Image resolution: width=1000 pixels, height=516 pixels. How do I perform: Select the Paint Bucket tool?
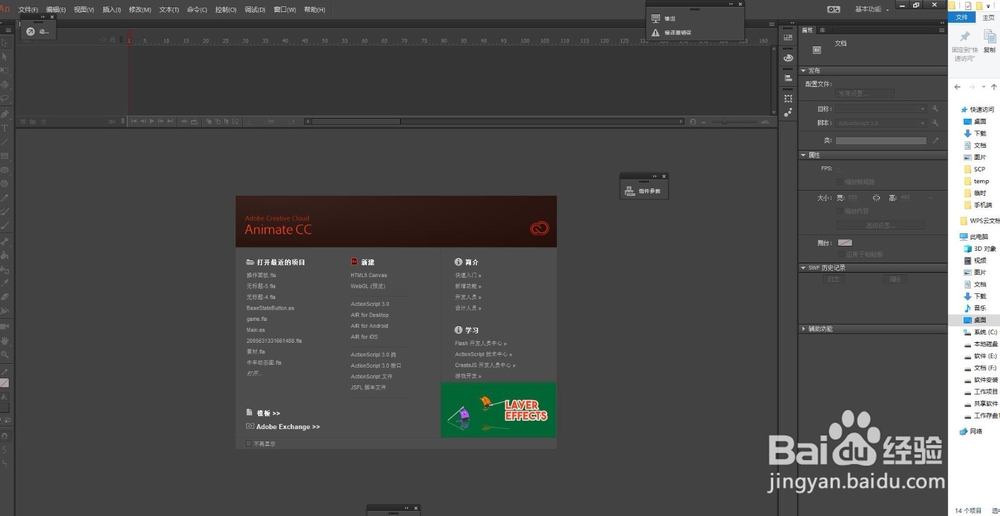point(4,255)
